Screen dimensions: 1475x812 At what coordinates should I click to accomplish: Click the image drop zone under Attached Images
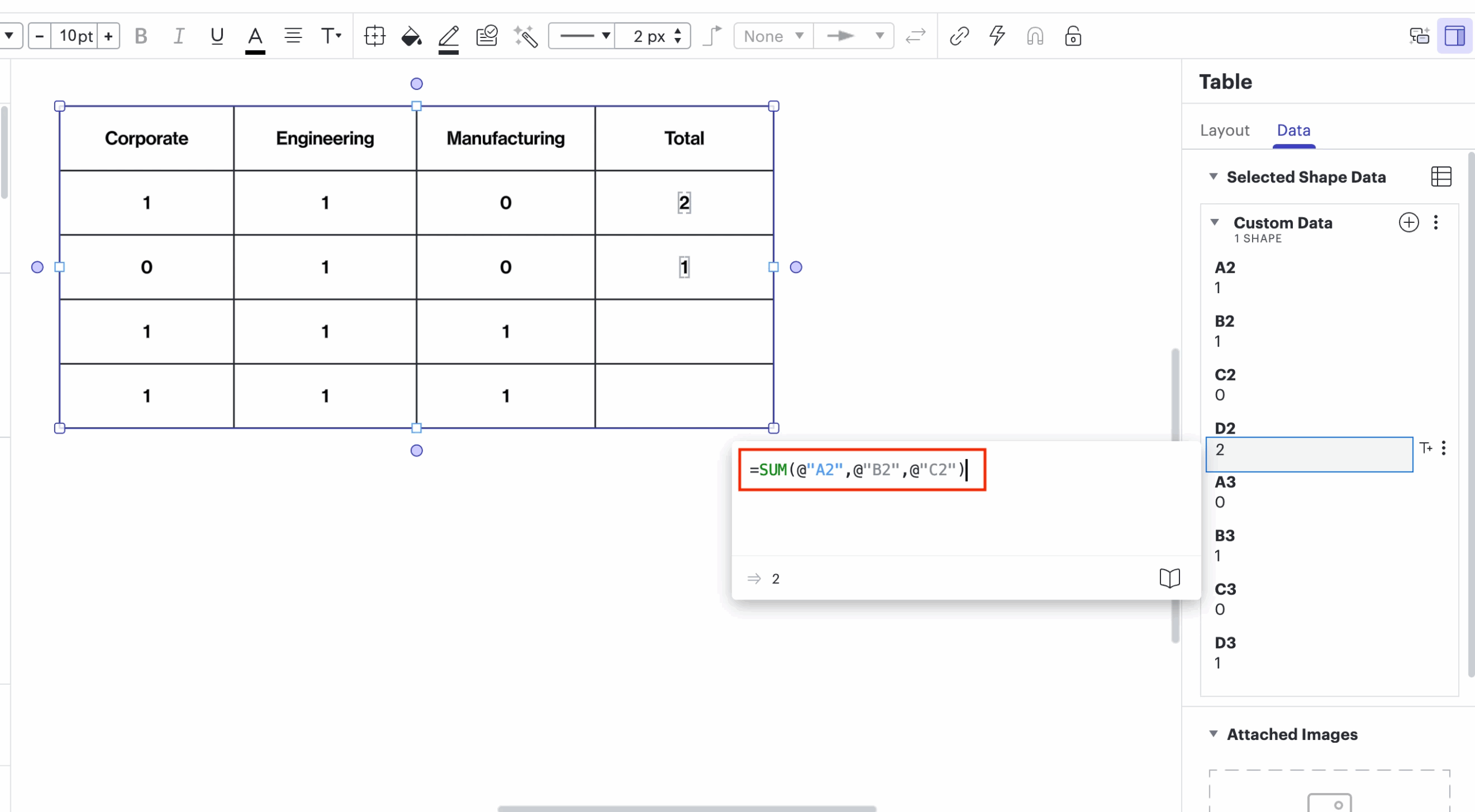tap(1329, 791)
